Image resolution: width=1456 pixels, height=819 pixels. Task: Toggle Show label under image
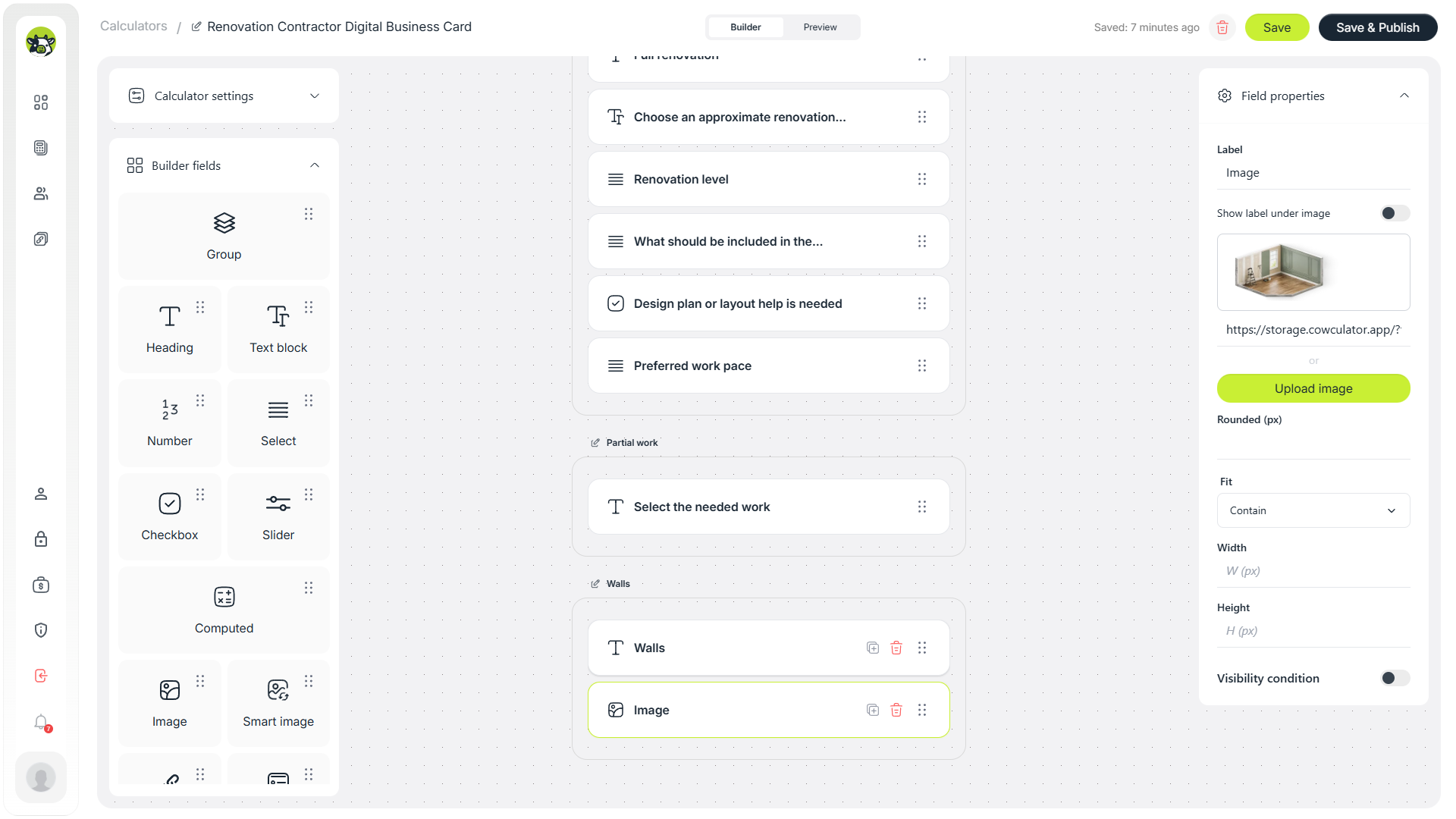(x=1395, y=213)
